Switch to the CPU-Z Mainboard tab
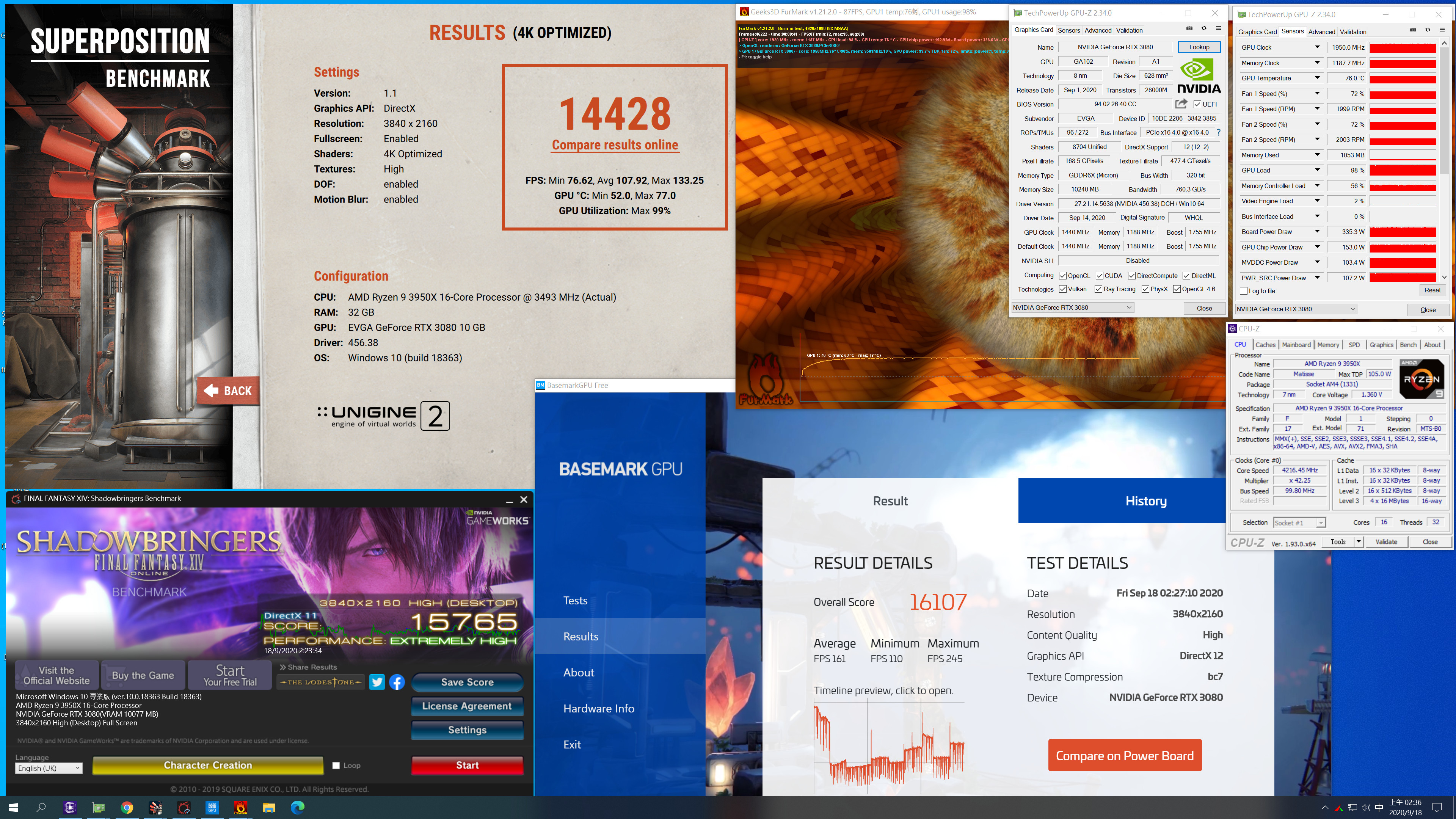Image resolution: width=1456 pixels, height=819 pixels. pos(1296,345)
